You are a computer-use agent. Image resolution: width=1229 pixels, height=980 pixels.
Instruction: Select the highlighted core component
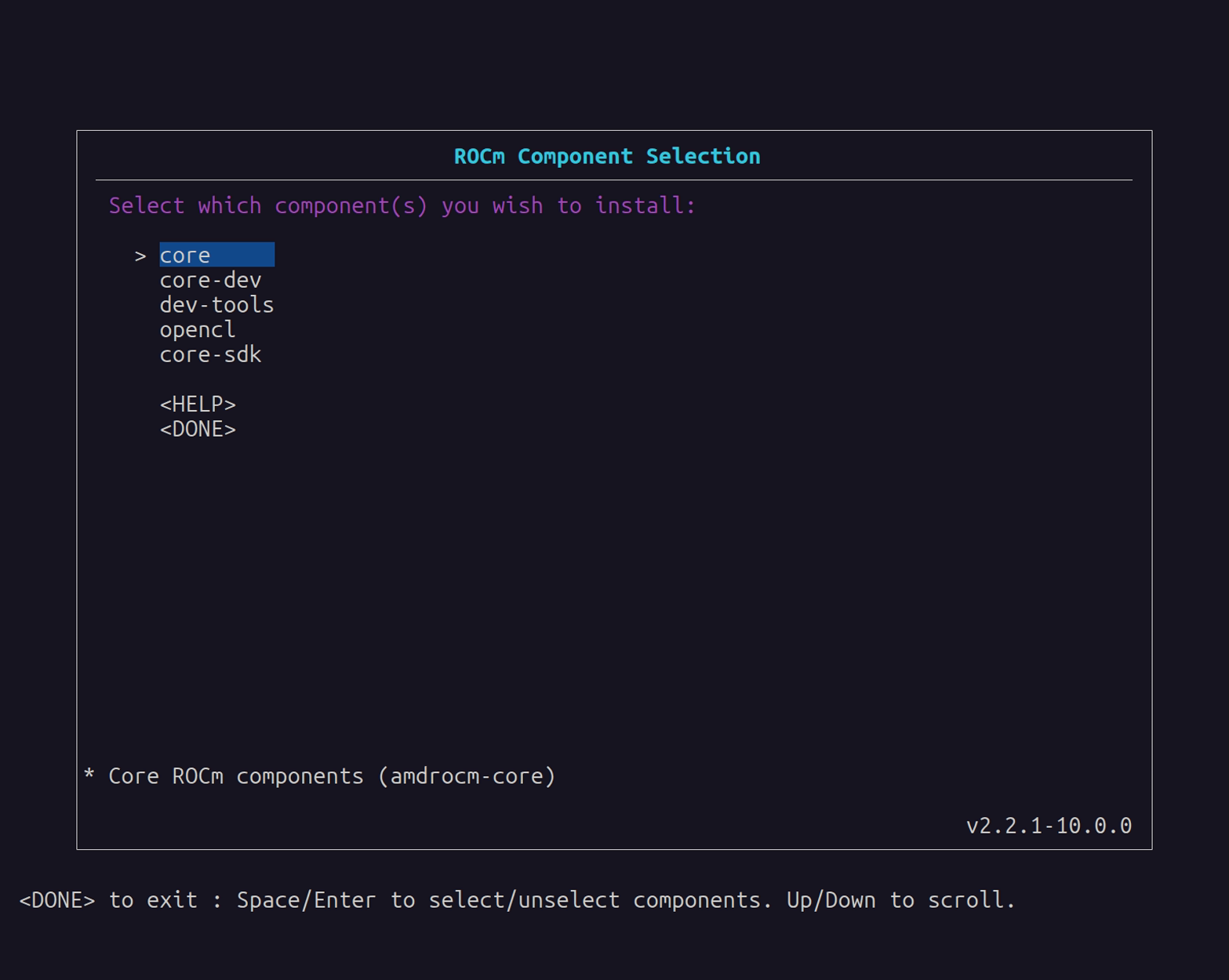click(216, 255)
